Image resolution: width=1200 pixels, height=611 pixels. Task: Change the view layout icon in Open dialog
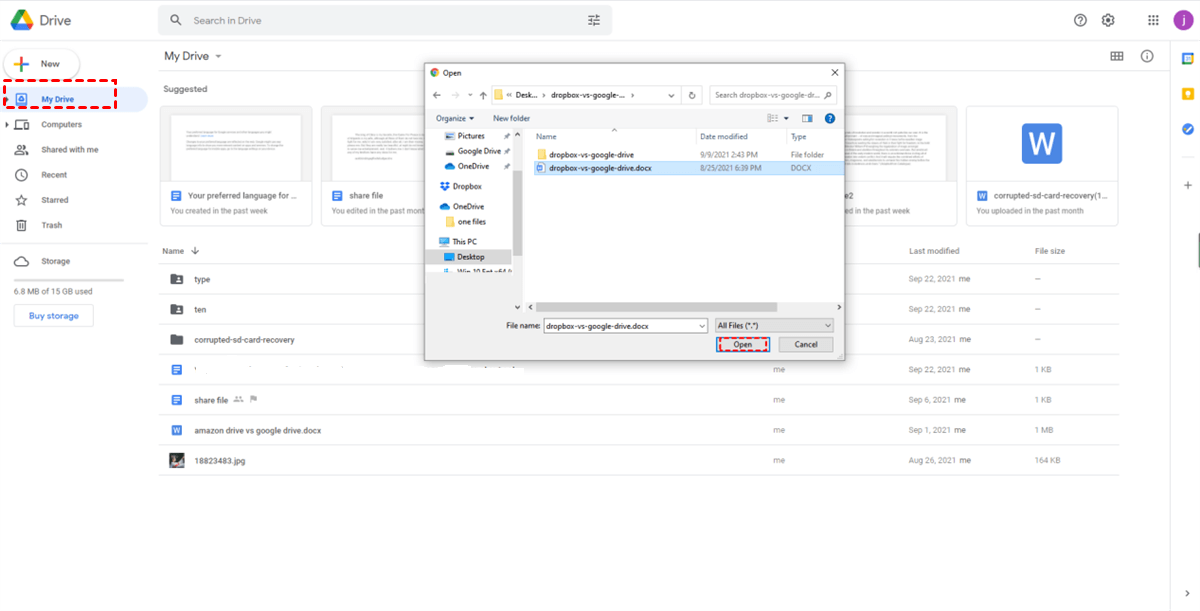pyautogui.click(x=772, y=118)
